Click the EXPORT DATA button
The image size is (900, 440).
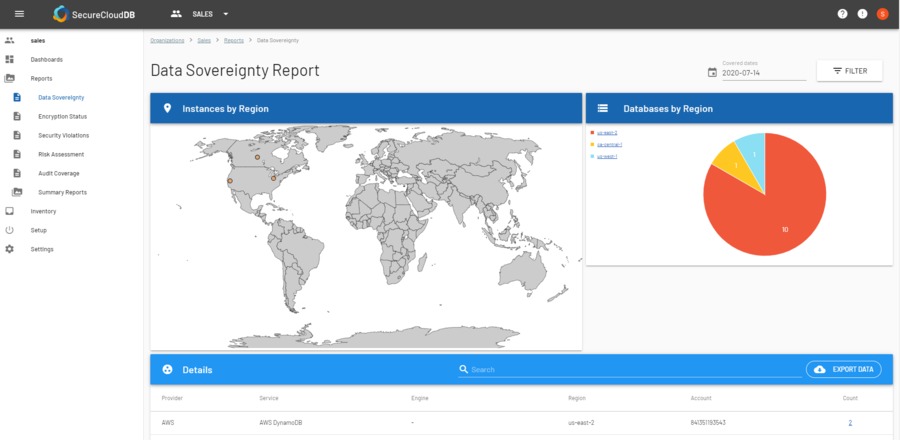point(843,369)
